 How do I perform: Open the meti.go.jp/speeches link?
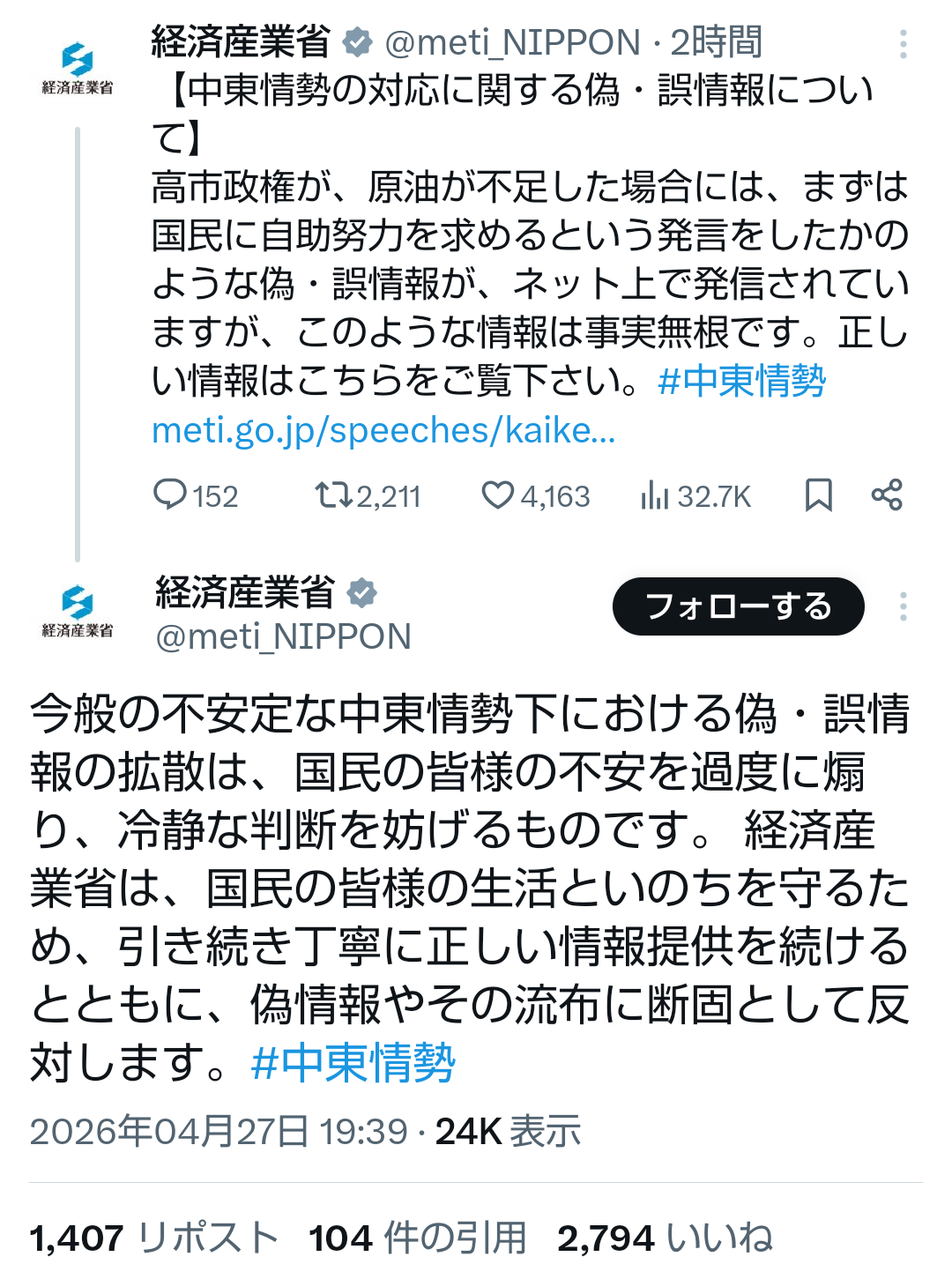pos(383,431)
